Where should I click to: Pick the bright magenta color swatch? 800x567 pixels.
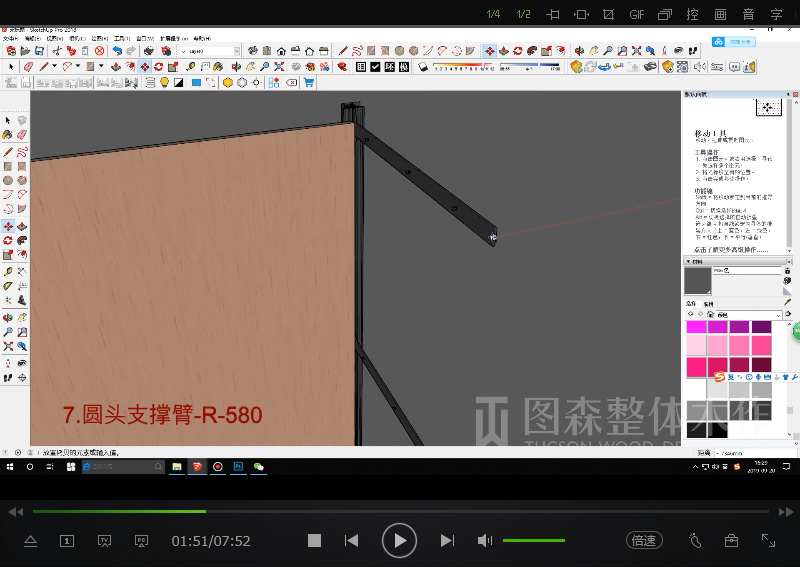tap(696, 327)
